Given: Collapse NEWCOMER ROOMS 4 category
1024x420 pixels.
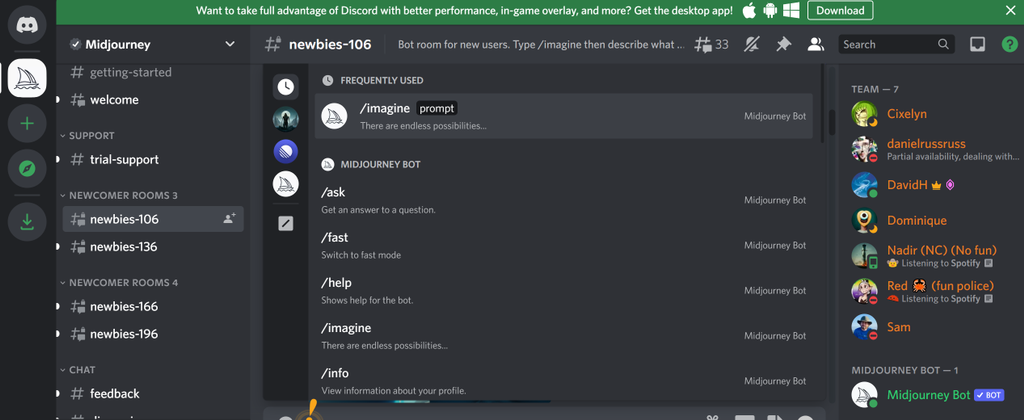Looking at the screenshot, I should (x=123, y=283).
